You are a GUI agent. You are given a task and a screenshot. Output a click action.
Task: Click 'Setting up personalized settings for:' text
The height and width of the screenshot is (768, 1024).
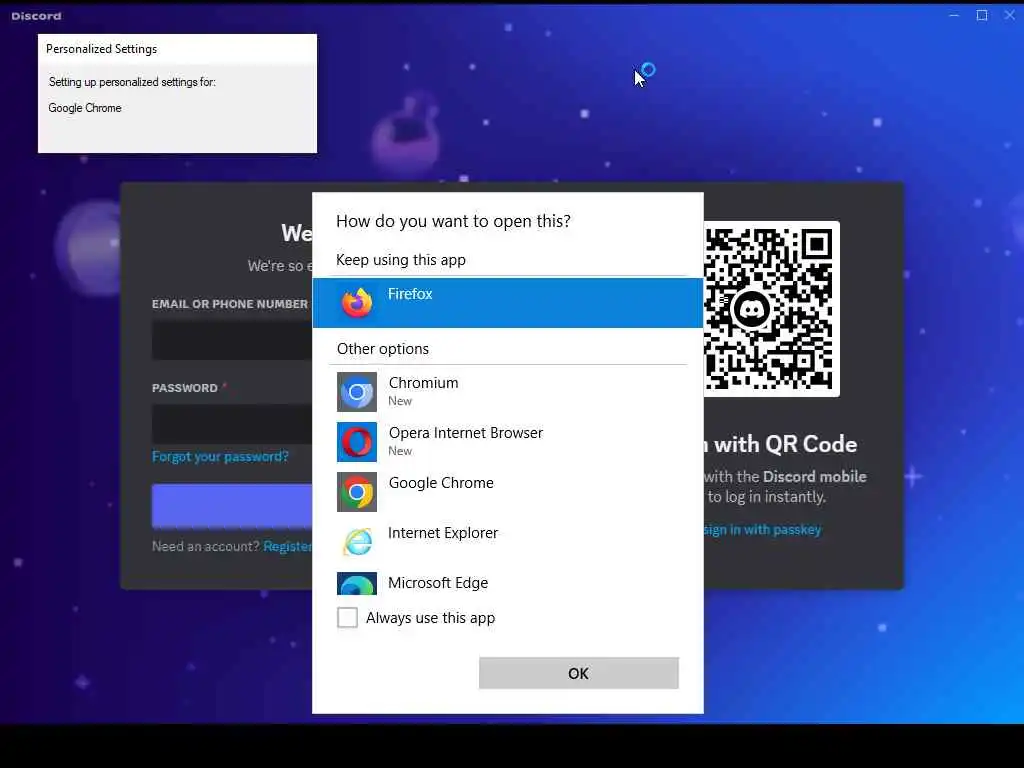click(x=132, y=82)
